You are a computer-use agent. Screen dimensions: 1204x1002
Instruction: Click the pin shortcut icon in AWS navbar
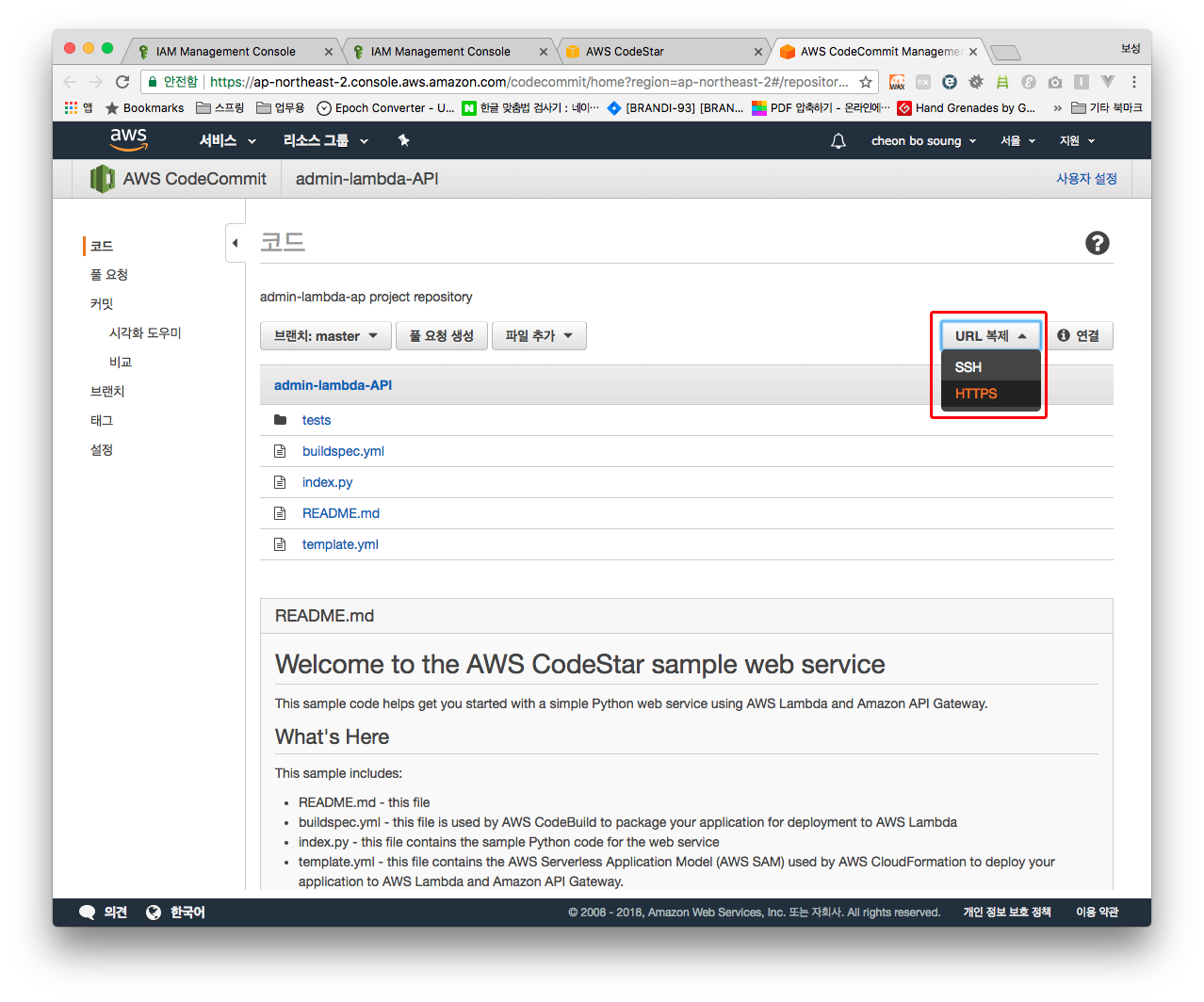(x=403, y=140)
